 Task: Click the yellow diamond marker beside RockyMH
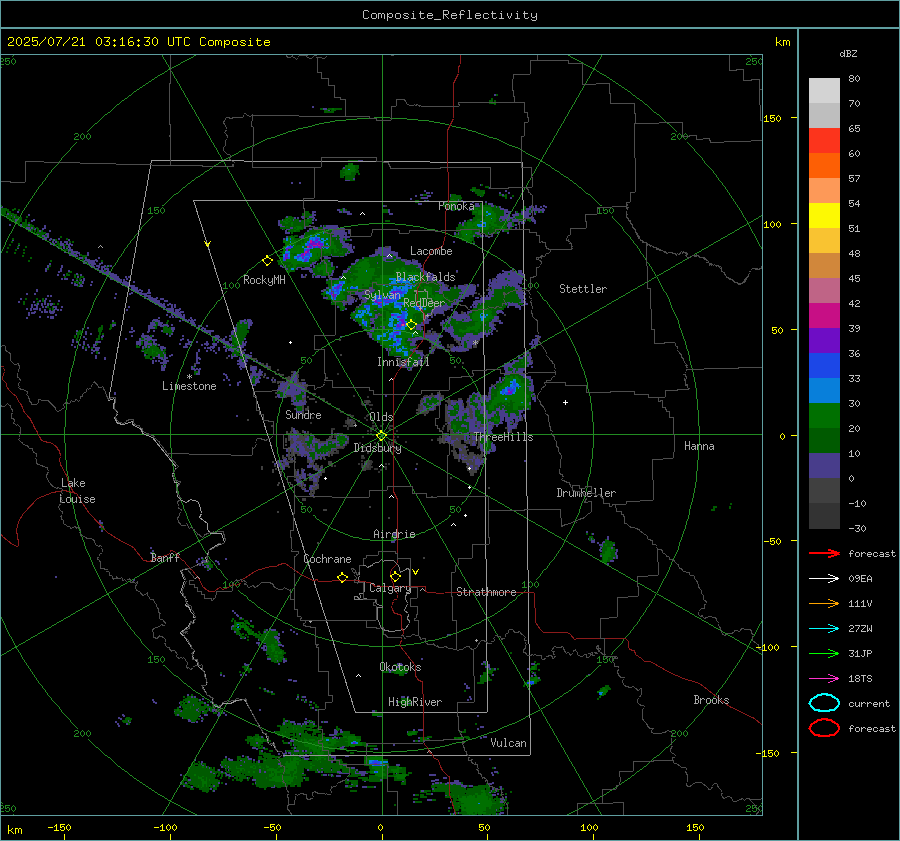[x=267, y=261]
